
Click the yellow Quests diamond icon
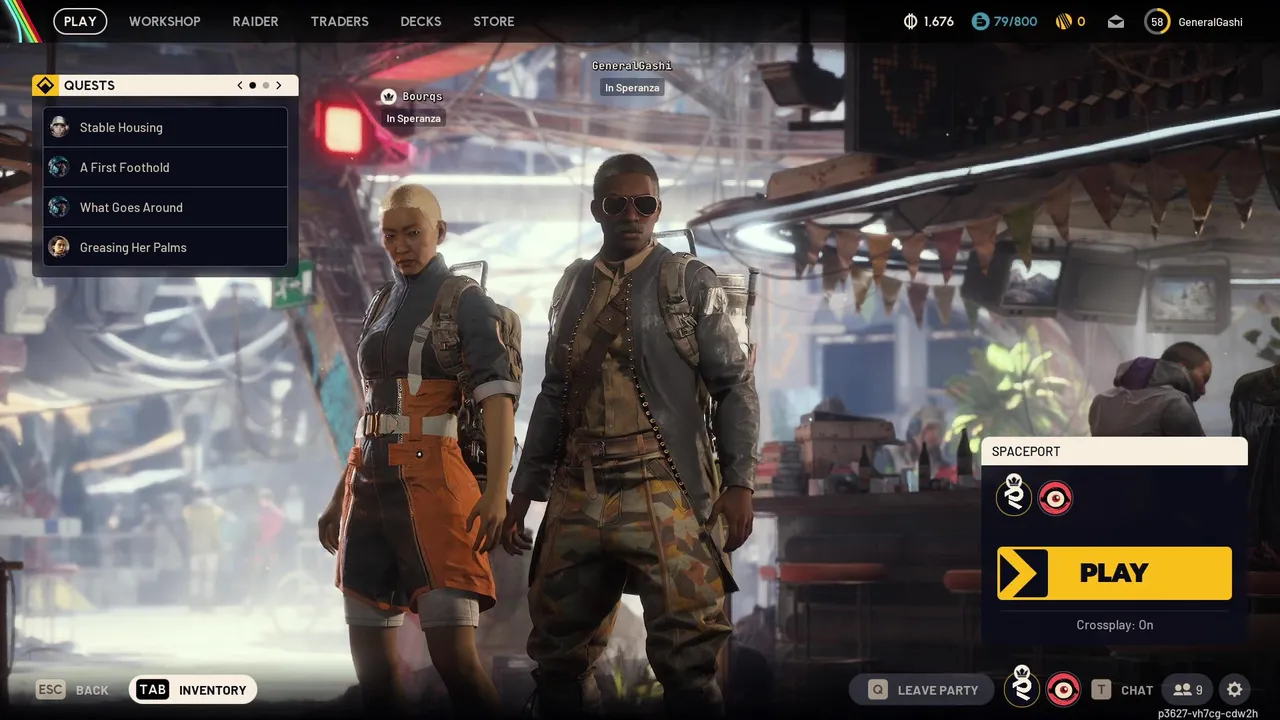45,86
